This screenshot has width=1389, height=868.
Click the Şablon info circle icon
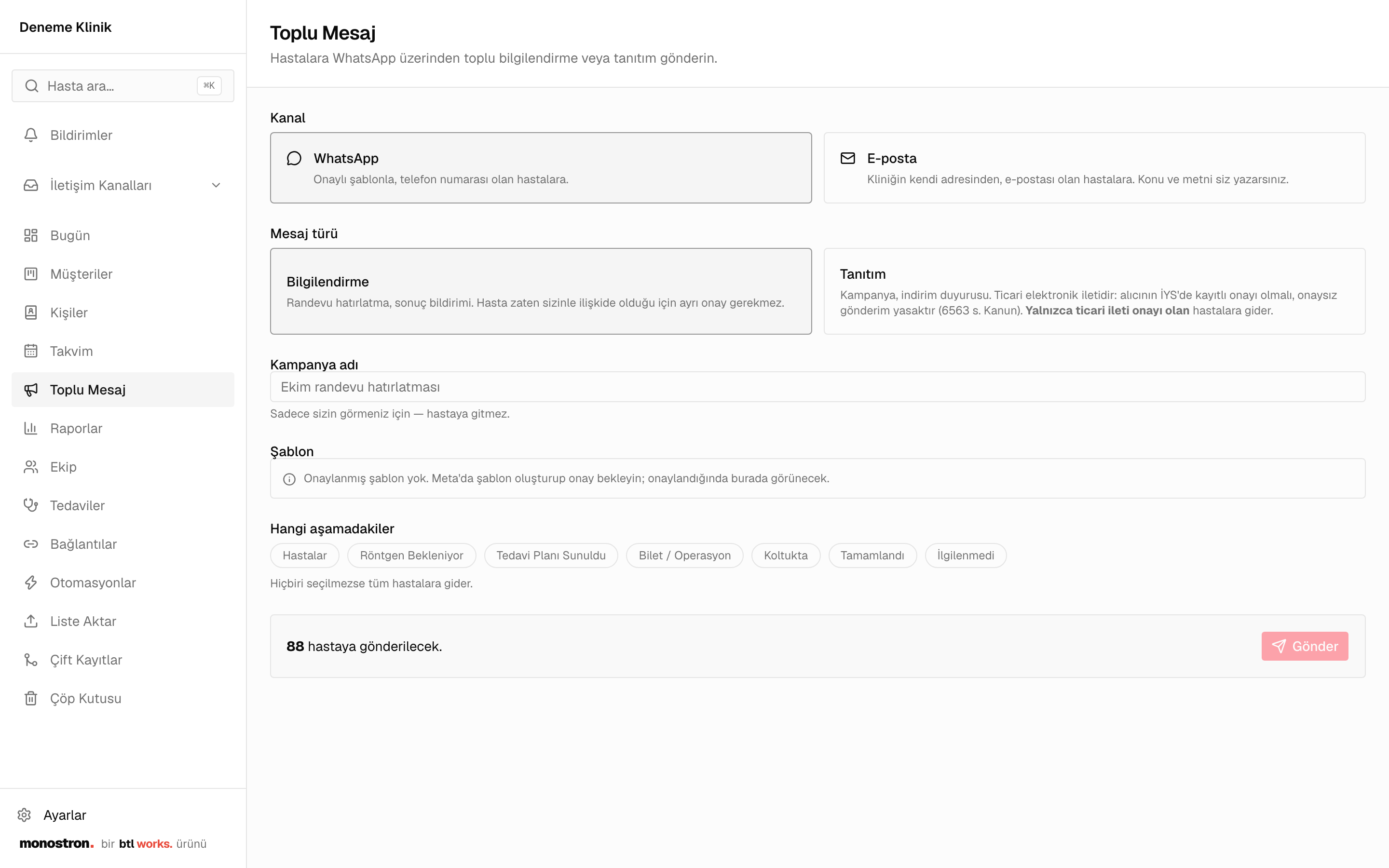(x=289, y=479)
